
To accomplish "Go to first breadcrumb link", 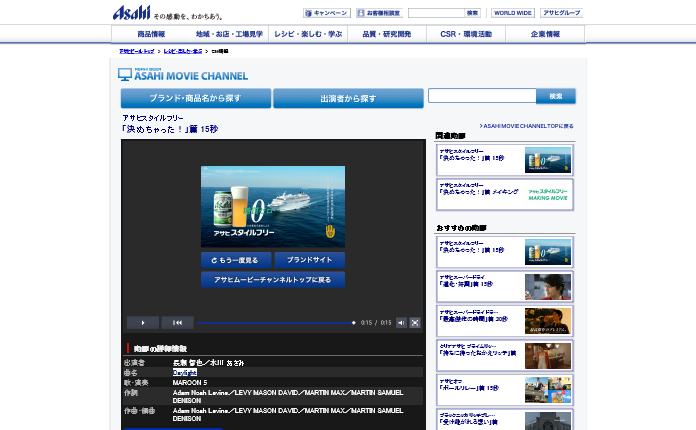I will coord(137,51).
